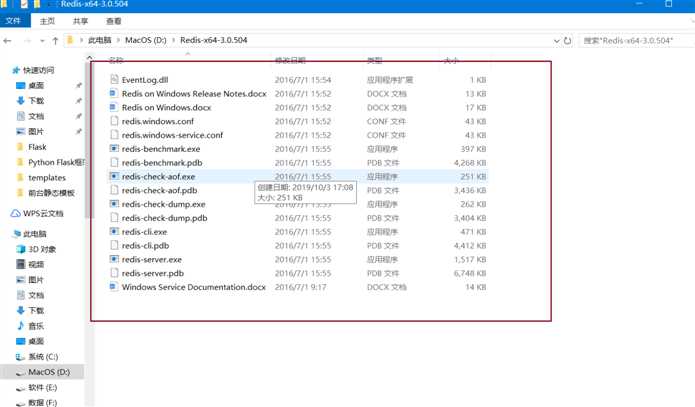Go up one folder level arrow
The height and width of the screenshot is (407, 695).
click(x=55, y=41)
